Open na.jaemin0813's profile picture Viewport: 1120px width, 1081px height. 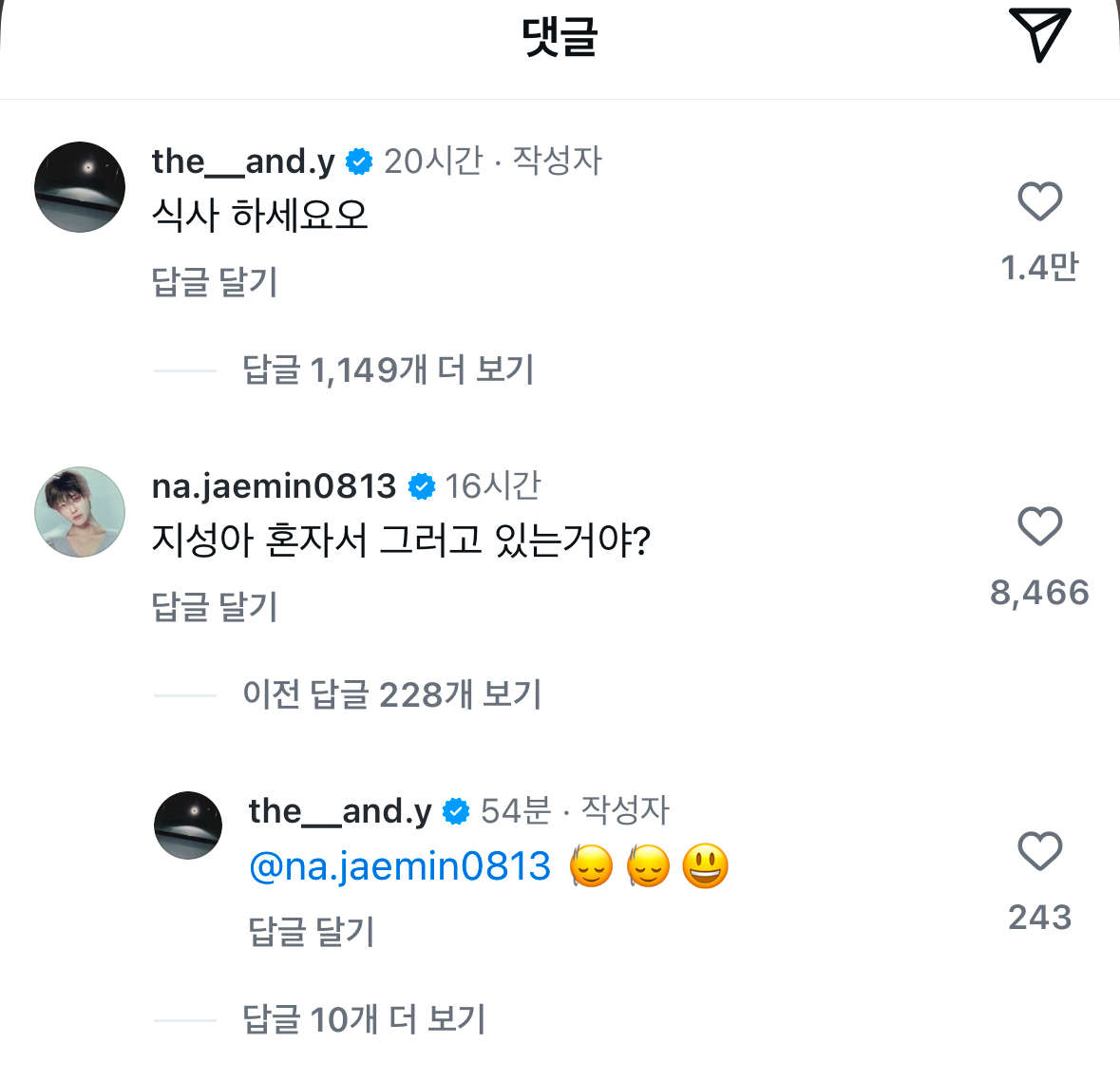coord(80,512)
